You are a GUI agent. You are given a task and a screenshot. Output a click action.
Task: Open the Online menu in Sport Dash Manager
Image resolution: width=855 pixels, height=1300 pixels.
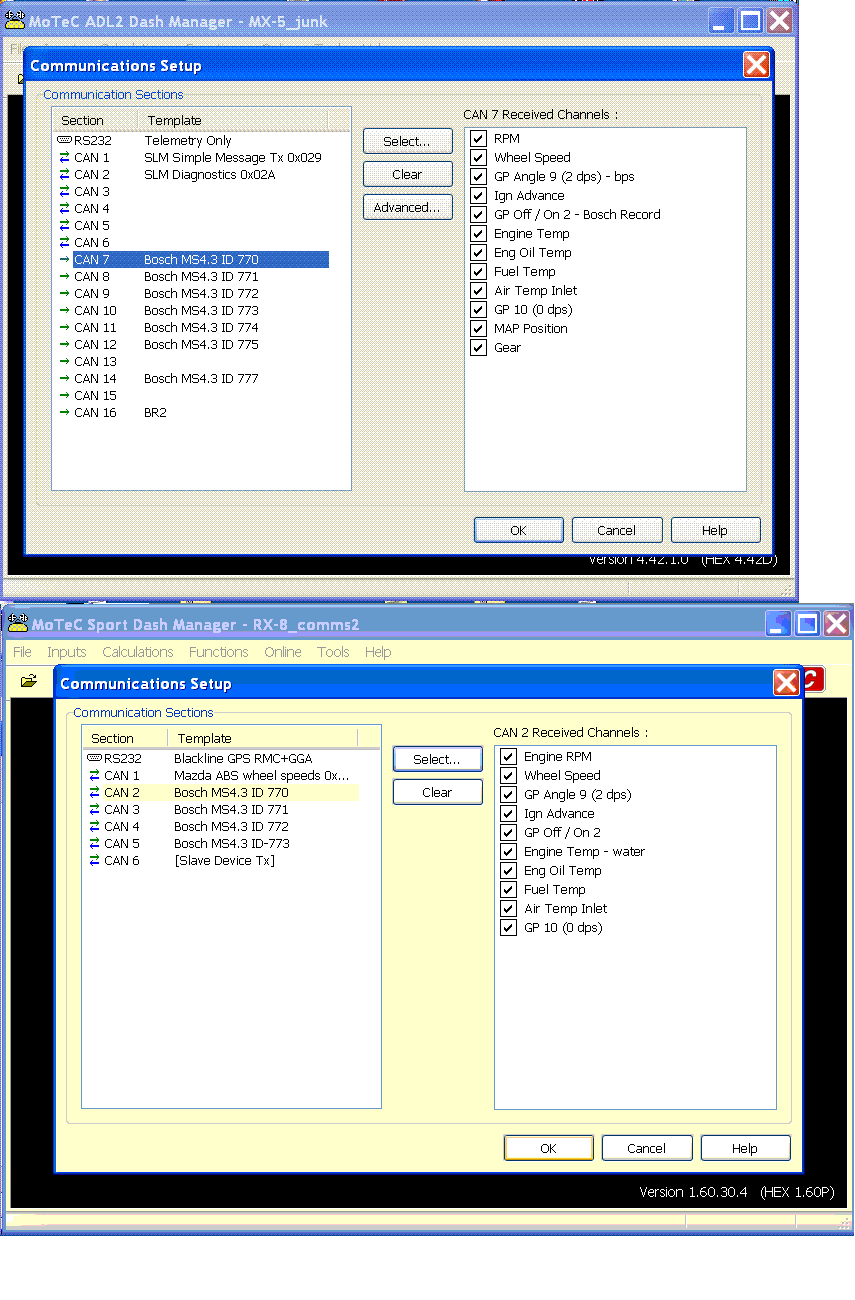[x=282, y=652]
